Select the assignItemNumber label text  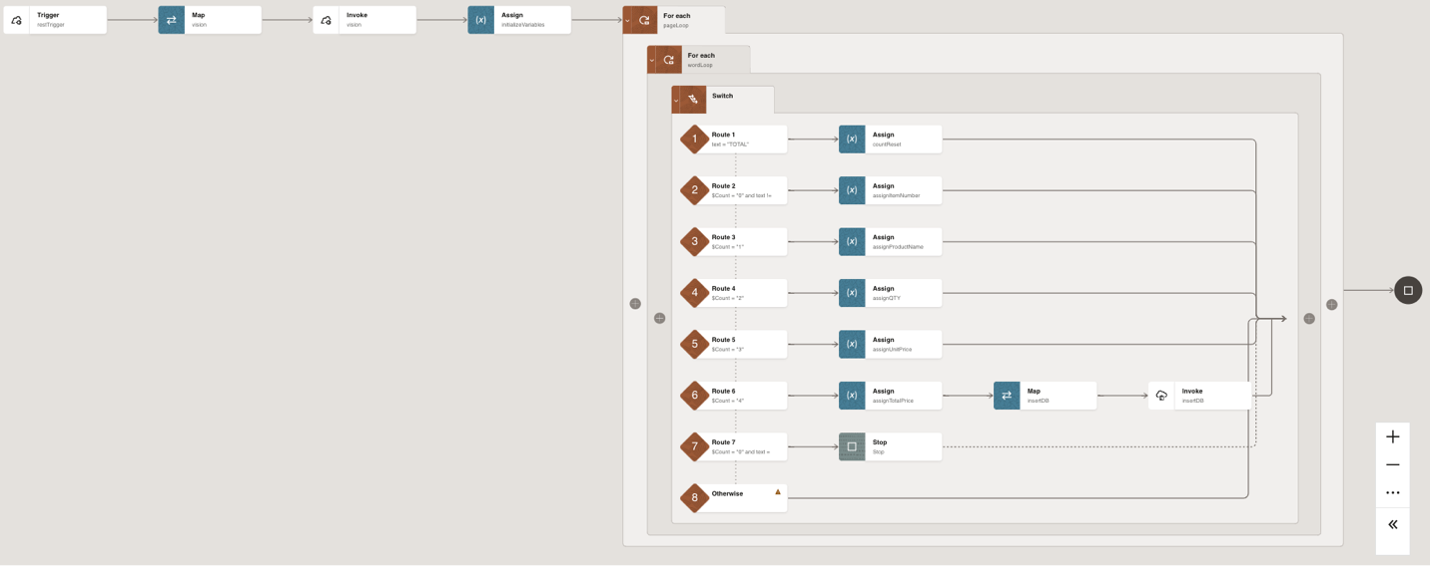pyautogui.click(x=896, y=196)
